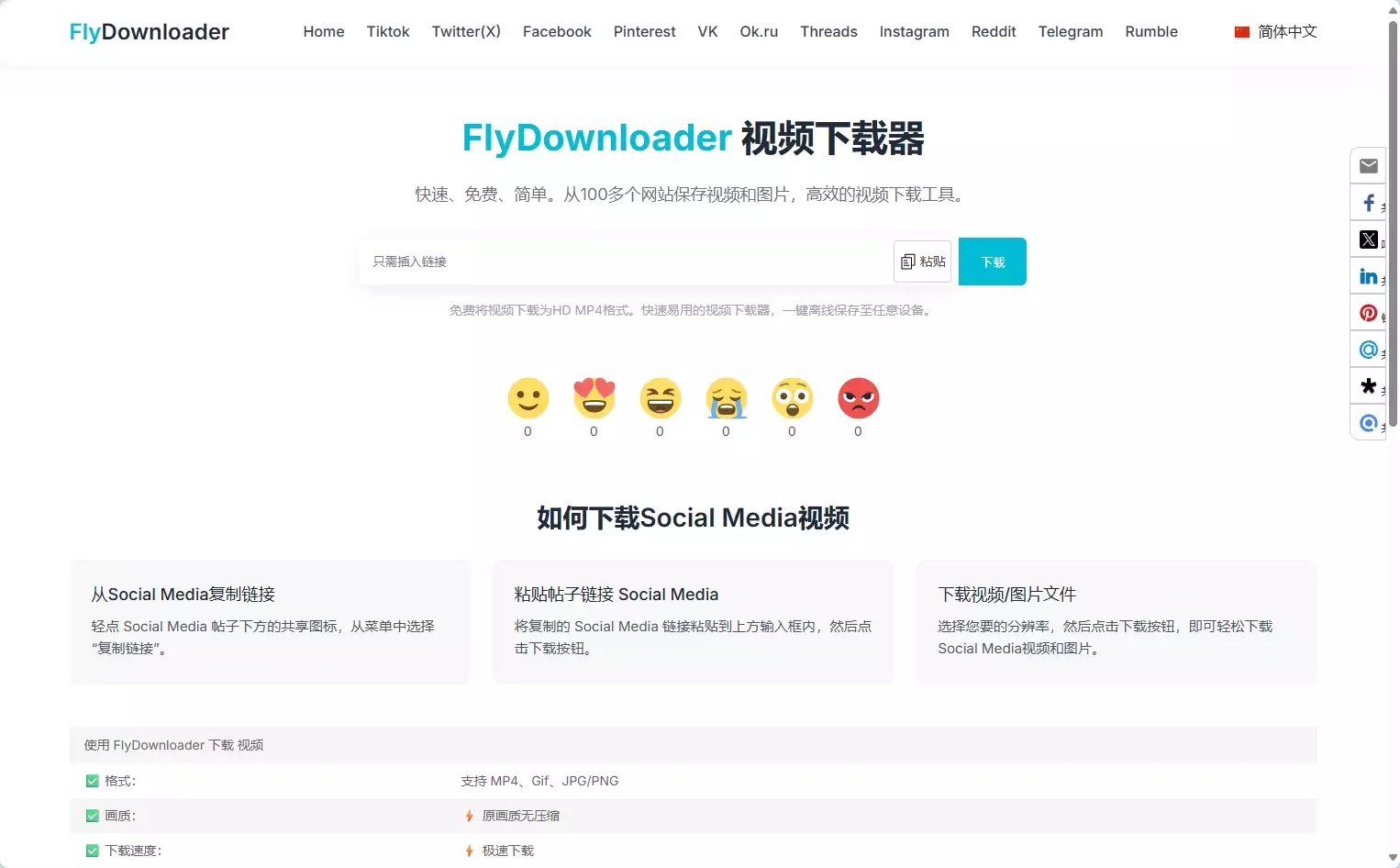Share page via LinkedIn sidebar icon
This screenshot has width=1400, height=868.
tap(1368, 276)
